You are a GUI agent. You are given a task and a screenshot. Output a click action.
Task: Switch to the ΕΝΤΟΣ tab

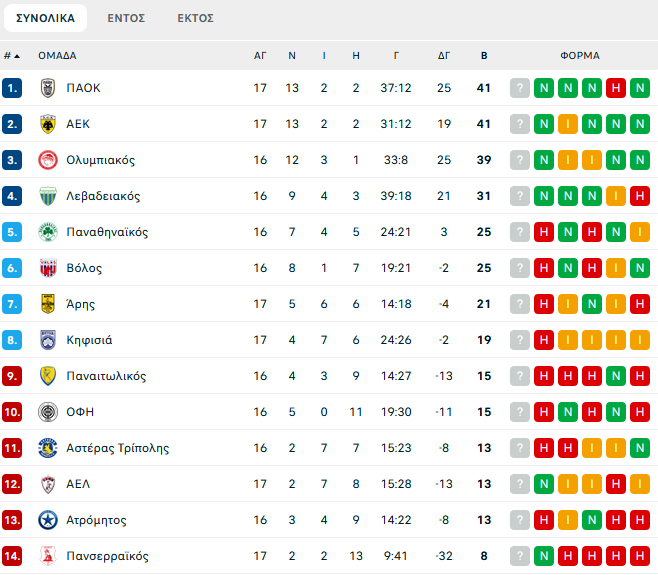[x=126, y=18]
